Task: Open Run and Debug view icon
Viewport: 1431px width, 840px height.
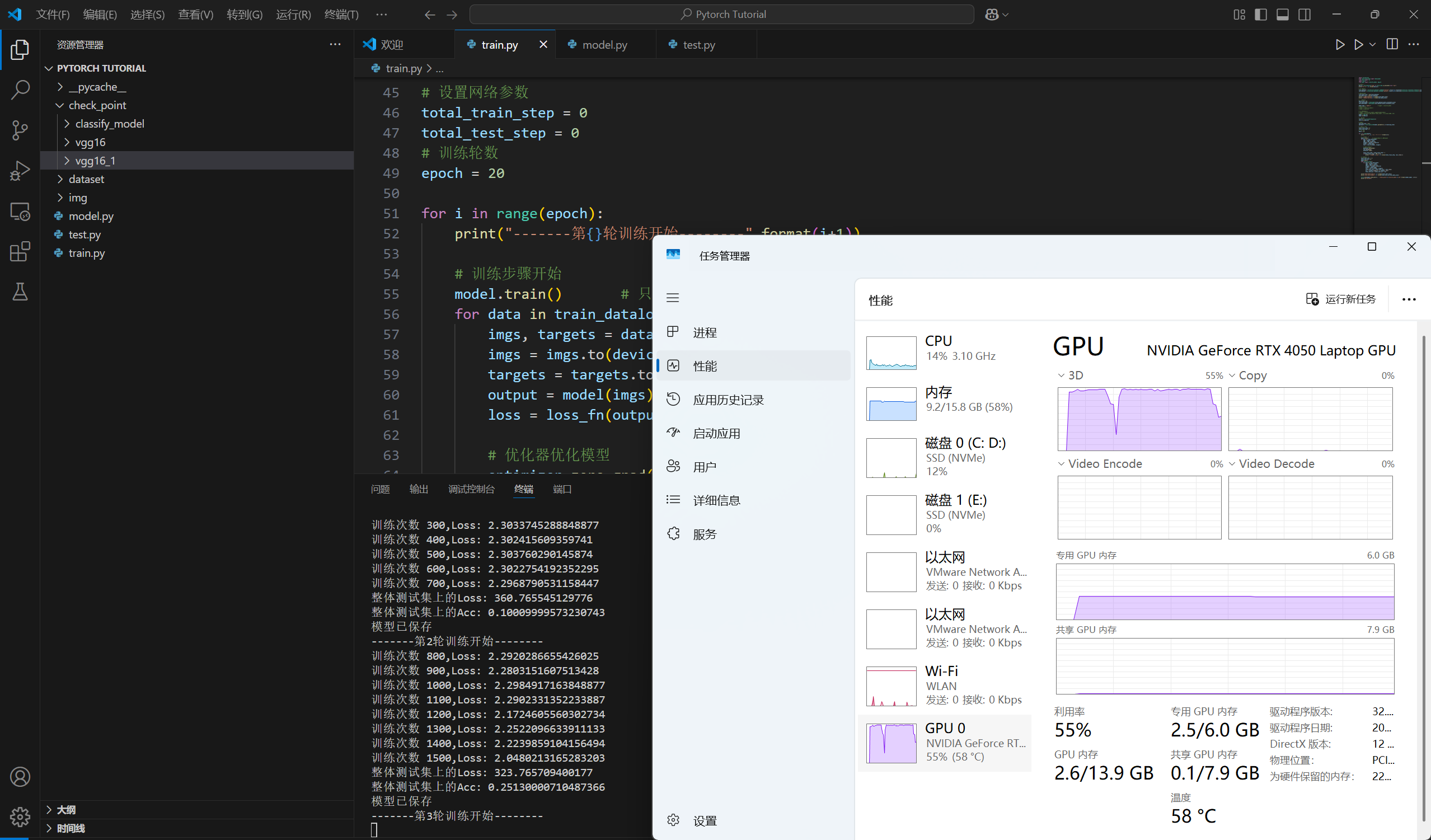Action: pos(20,171)
